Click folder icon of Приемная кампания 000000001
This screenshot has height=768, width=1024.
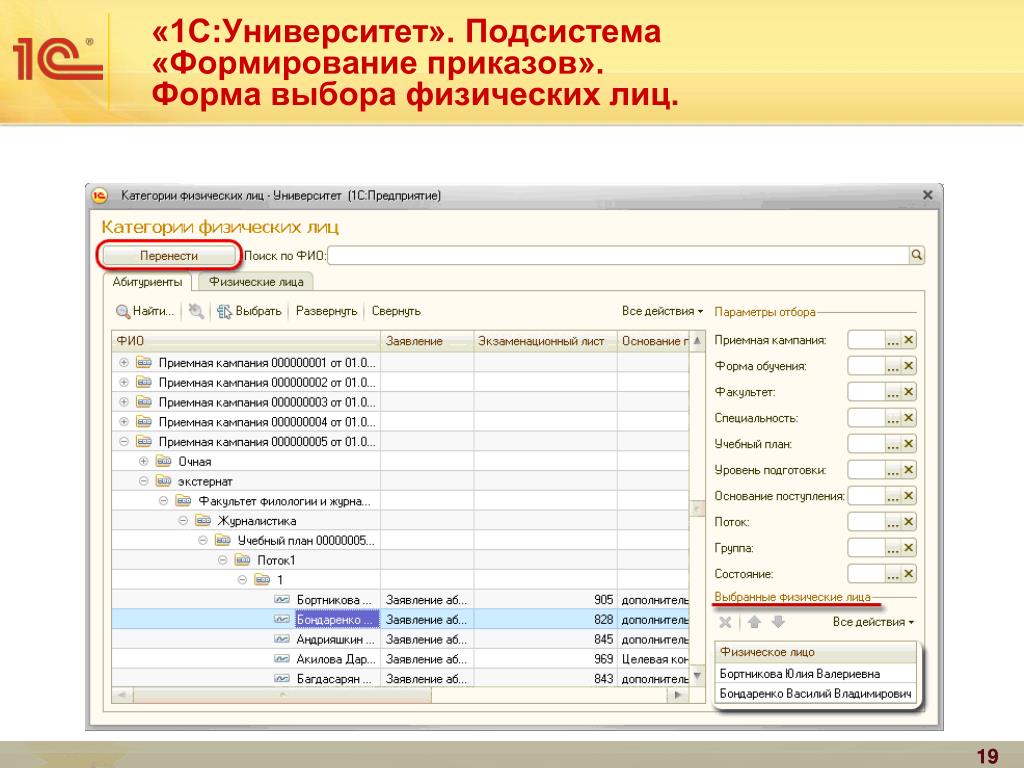point(144,362)
